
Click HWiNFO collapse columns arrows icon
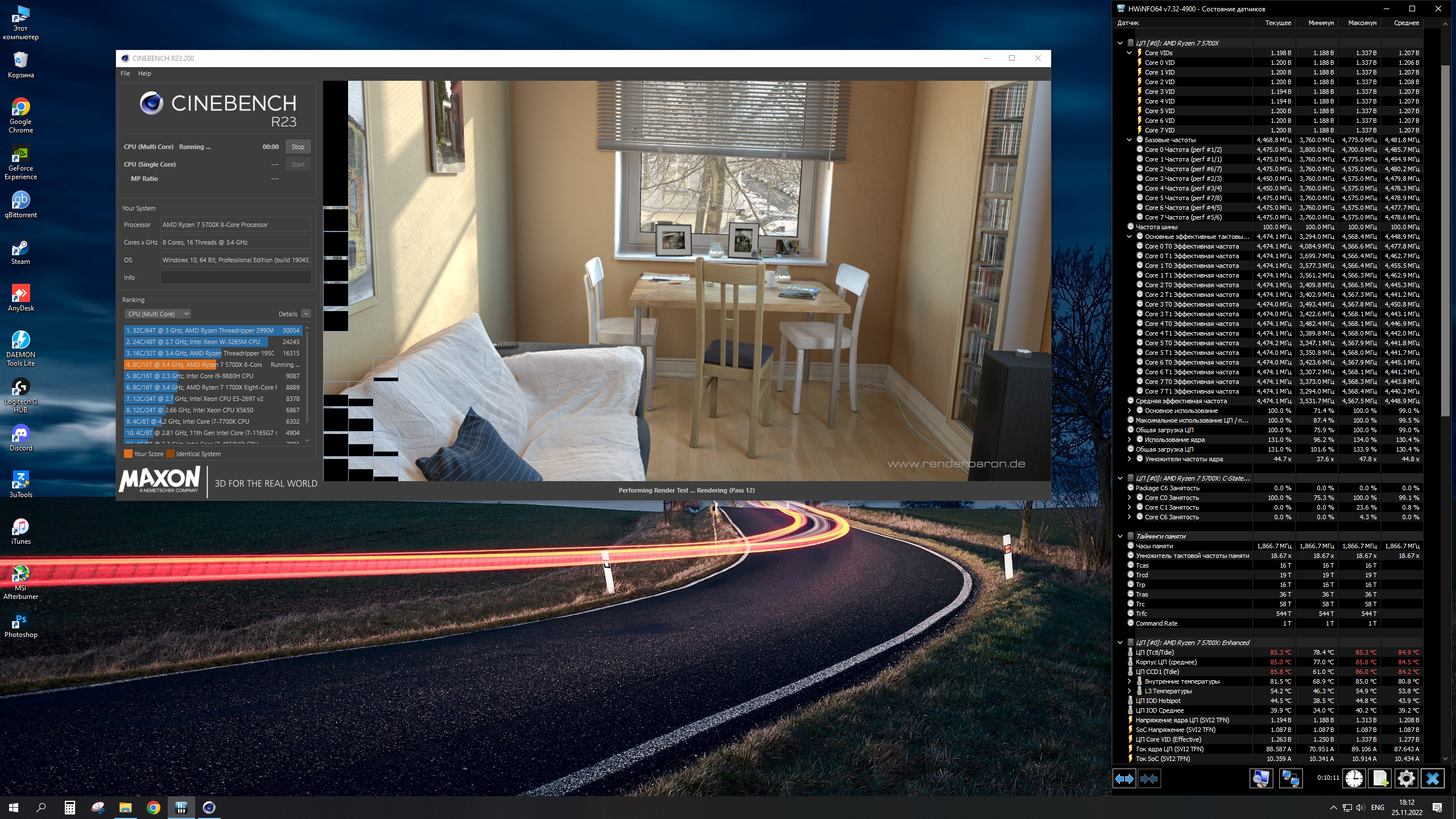1149,779
